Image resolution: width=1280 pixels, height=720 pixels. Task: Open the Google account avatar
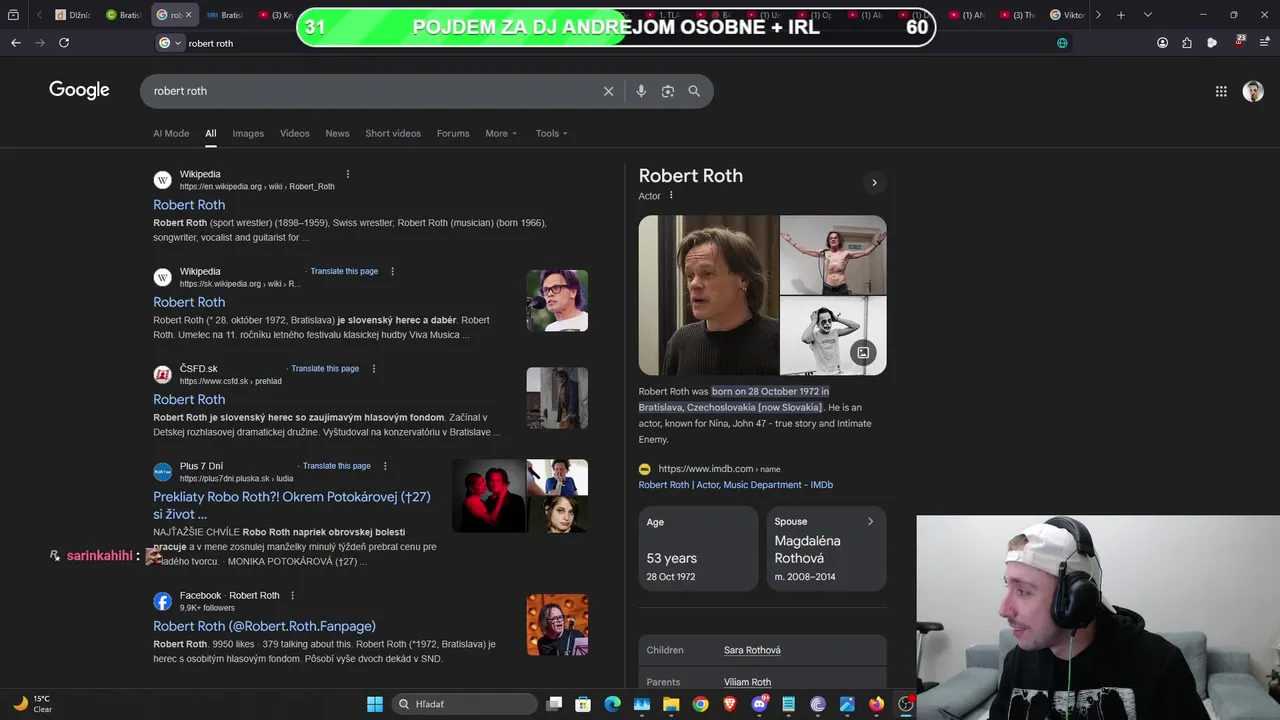1253,91
